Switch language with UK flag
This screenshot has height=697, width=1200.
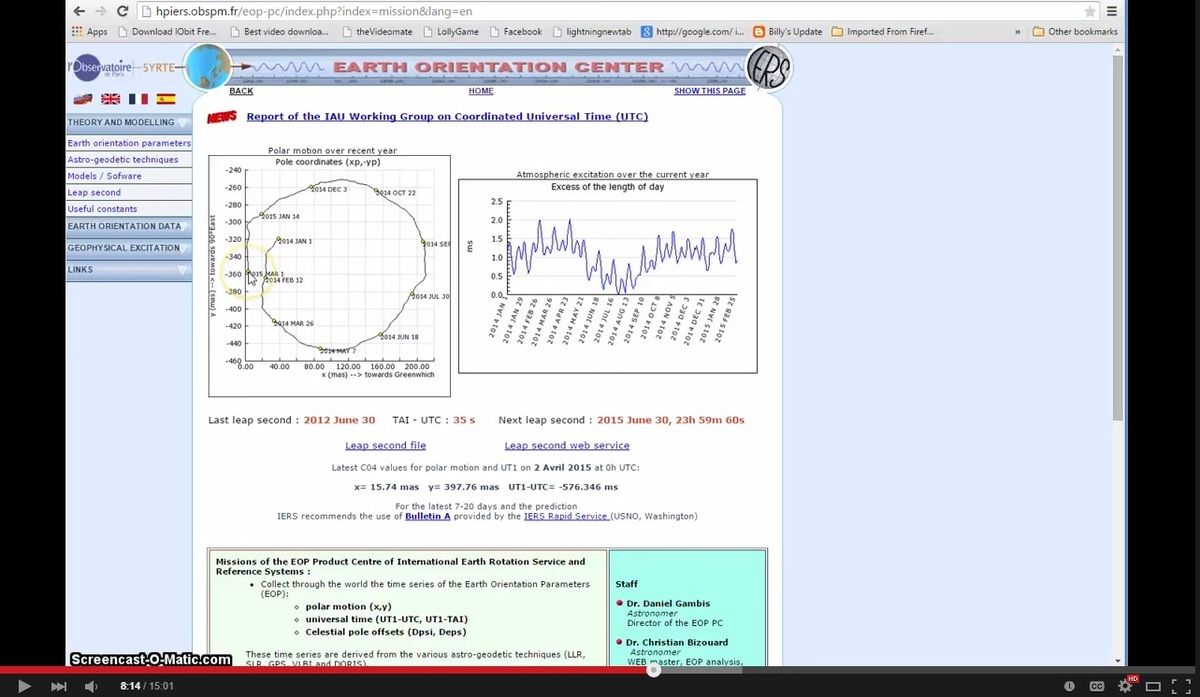[111, 99]
